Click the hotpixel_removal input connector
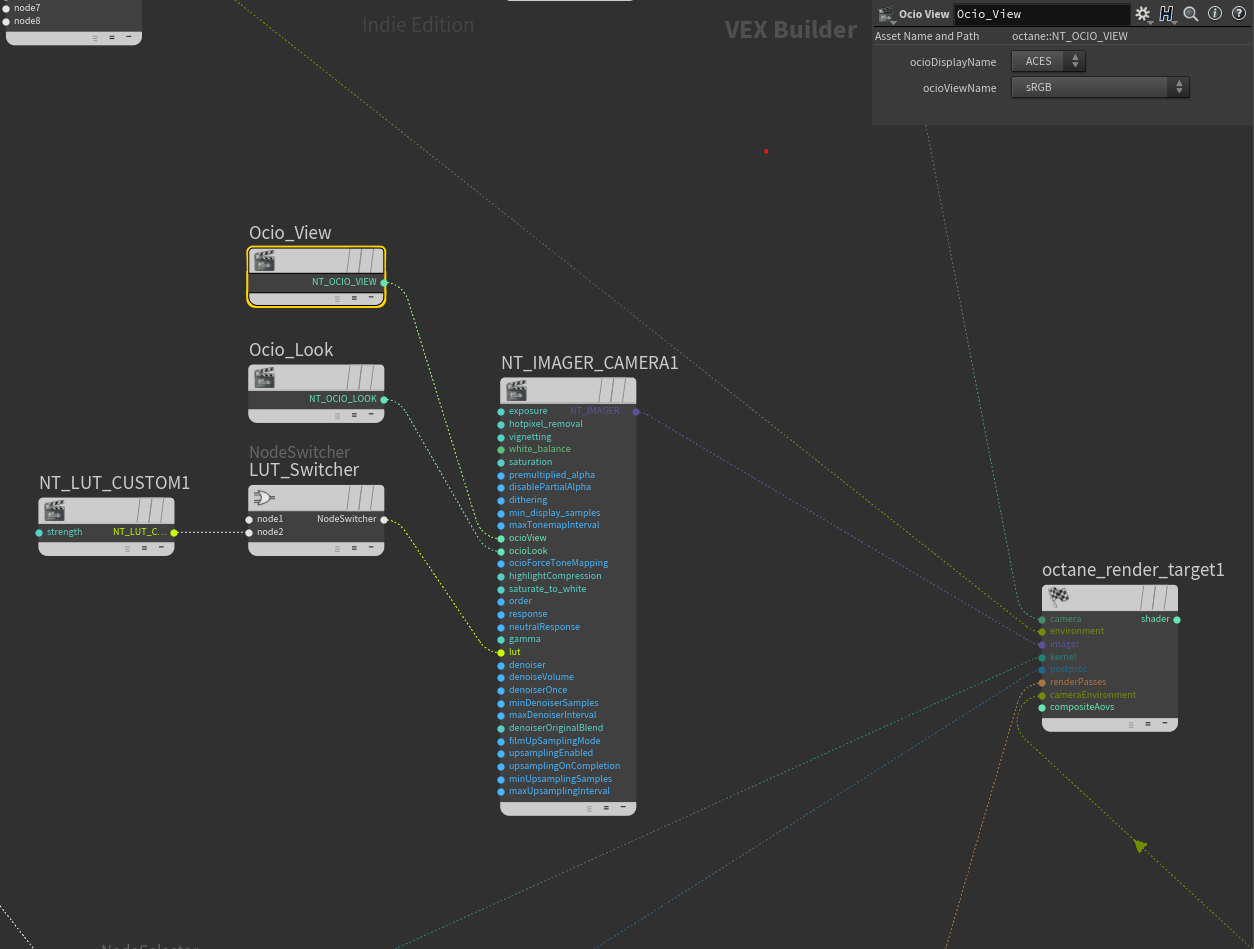The image size is (1254, 949). pyautogui.click(x=501, y=424)
